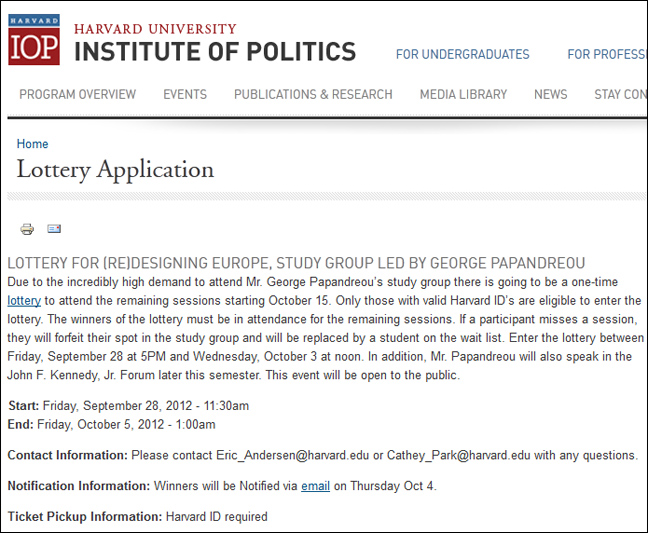Screen dimensions: 648x533
Task: Open the For Professionals menu at top right
Action: (x=606, y=55)
